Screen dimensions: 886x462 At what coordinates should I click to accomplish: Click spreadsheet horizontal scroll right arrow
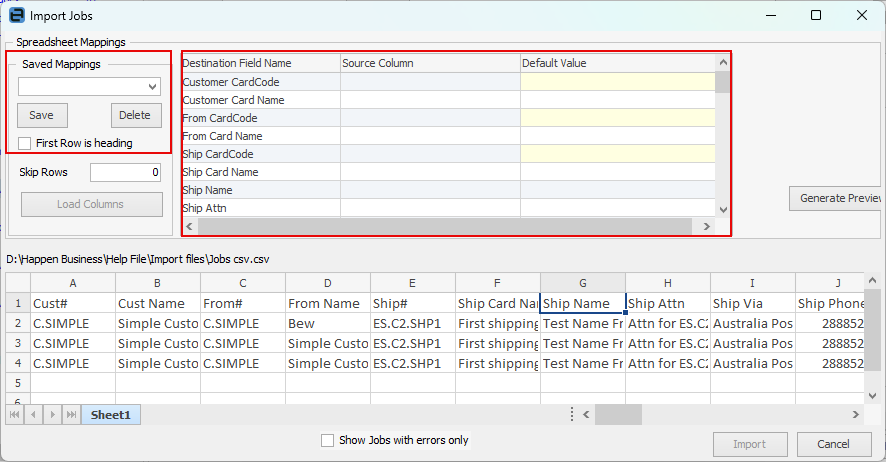[855, 415]
